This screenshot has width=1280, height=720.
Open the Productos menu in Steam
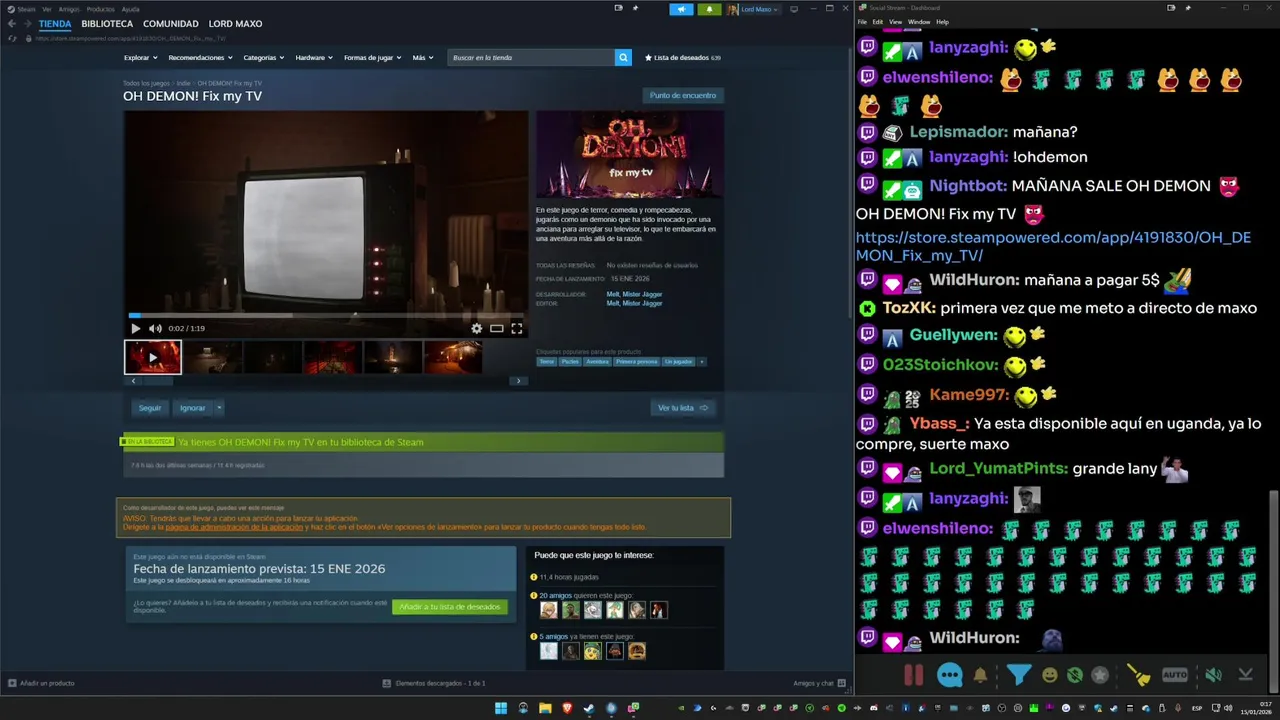[x=100, y=9]
